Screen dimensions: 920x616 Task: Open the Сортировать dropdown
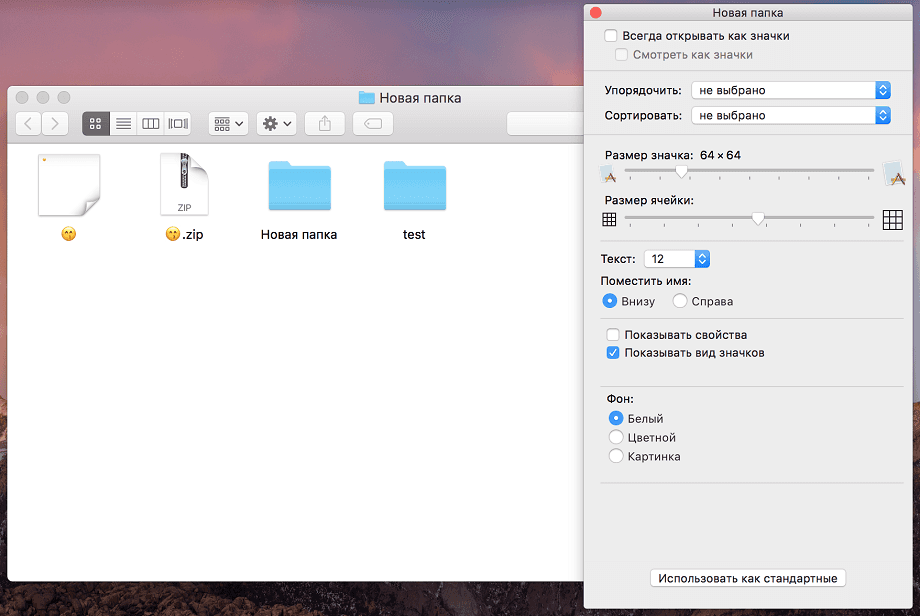(x=790, y=115)
